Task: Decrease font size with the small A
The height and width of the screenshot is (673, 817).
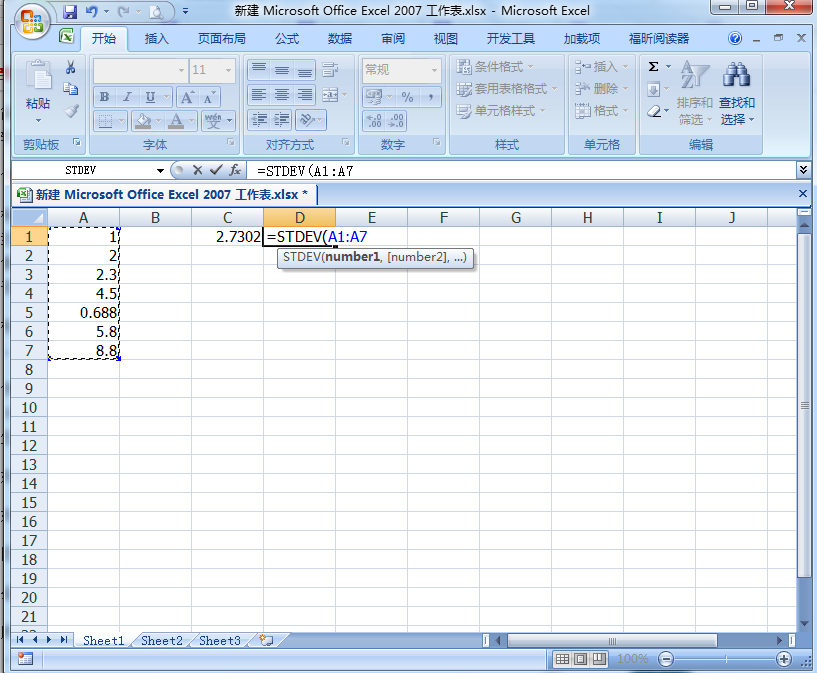Action: (x=208, y=97)
